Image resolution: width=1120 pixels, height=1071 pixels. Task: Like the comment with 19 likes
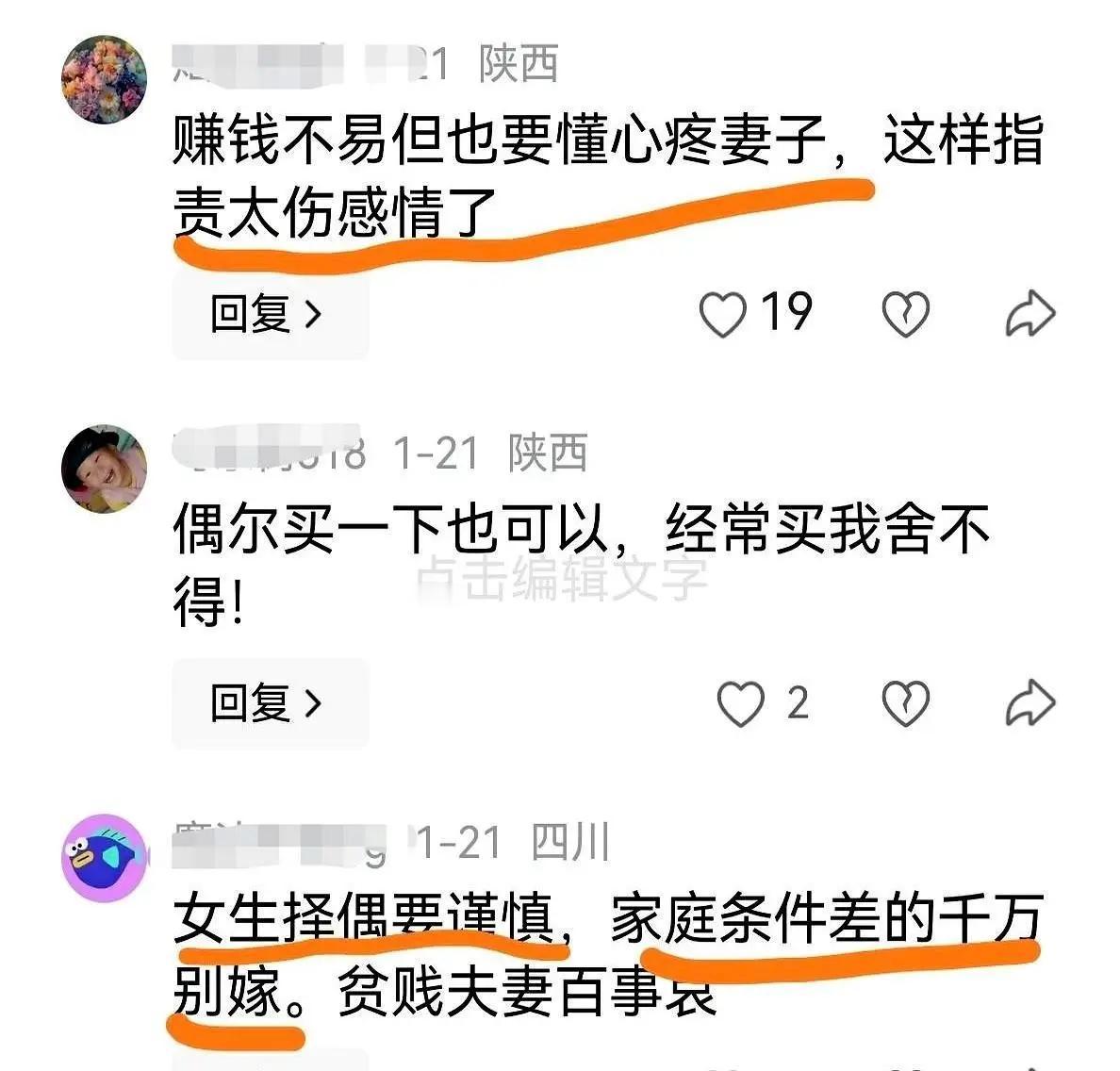point(722,313)
